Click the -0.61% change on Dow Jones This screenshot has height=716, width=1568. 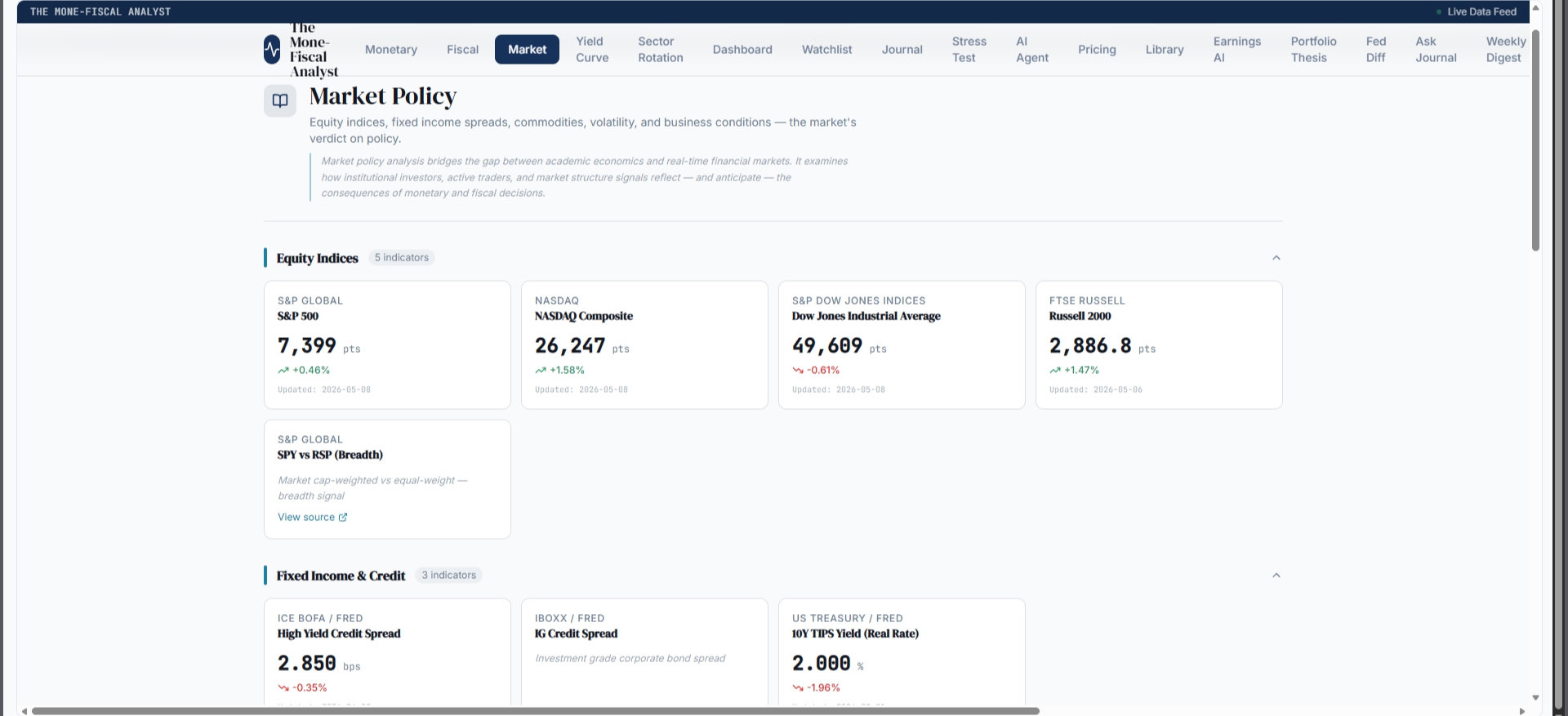click(x=823, y=371)
